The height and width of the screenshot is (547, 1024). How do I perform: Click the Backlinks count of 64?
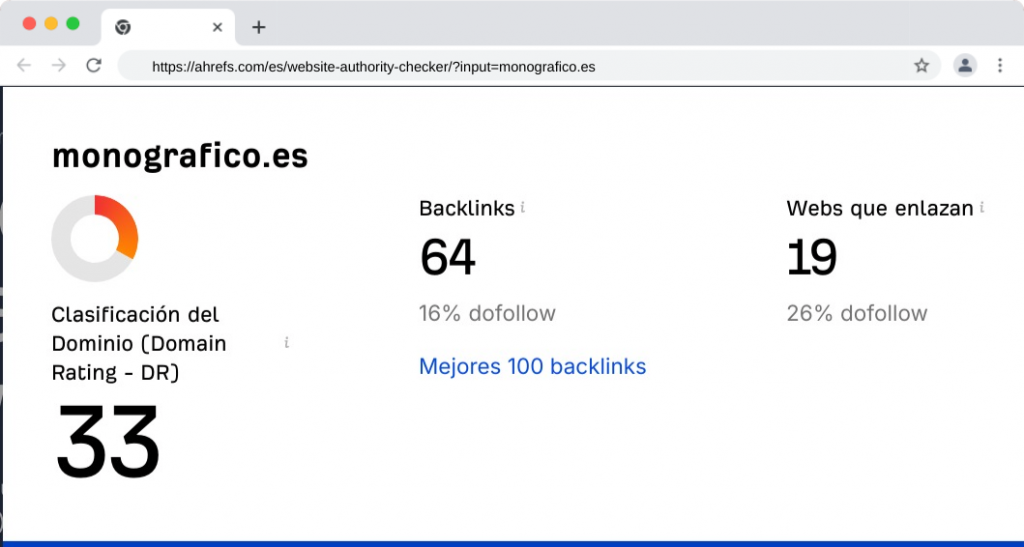[x=447, y=257]
